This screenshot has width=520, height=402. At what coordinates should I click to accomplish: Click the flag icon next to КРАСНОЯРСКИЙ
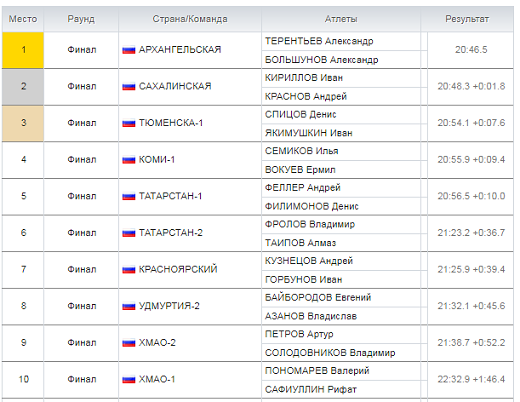[x=129, y=269]
